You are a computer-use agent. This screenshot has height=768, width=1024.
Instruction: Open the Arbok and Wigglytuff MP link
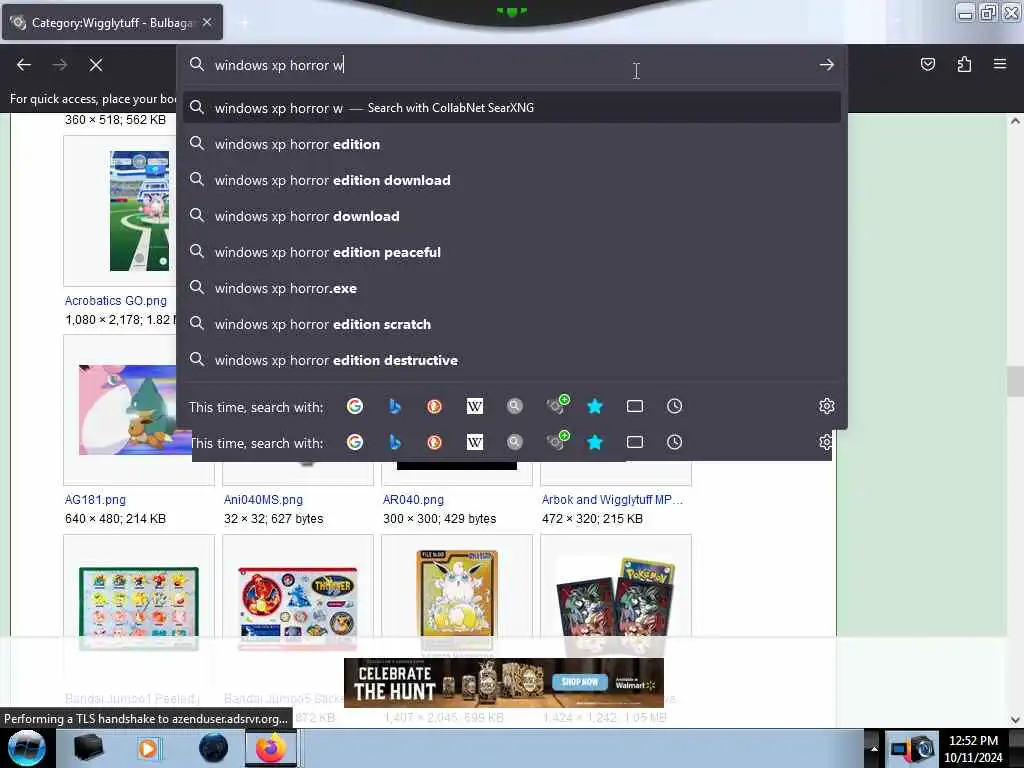612,500
